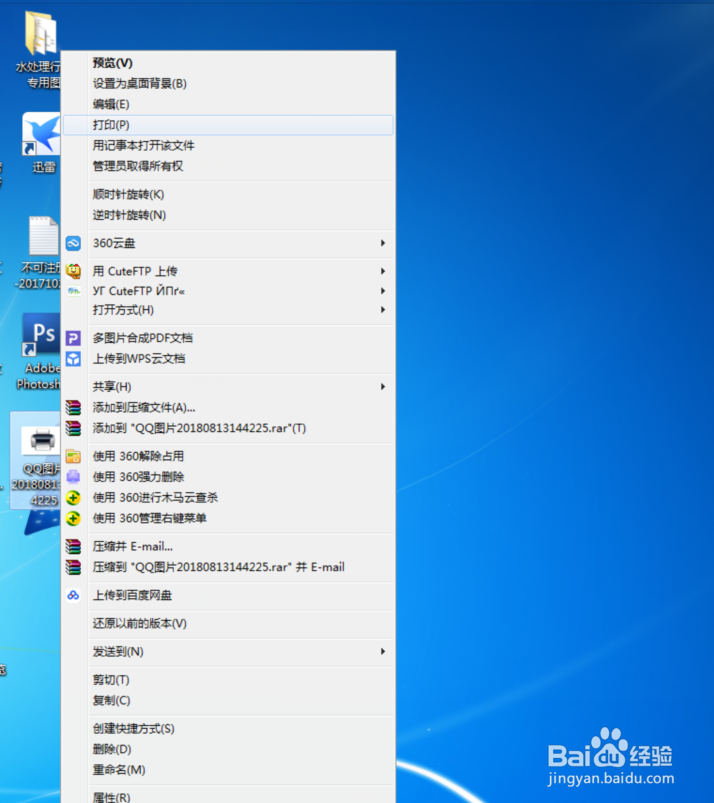Choose 用记事本打开该文件
Image resolution: width=714 pixels, height=803 pixels.
[x=228, y=145]
